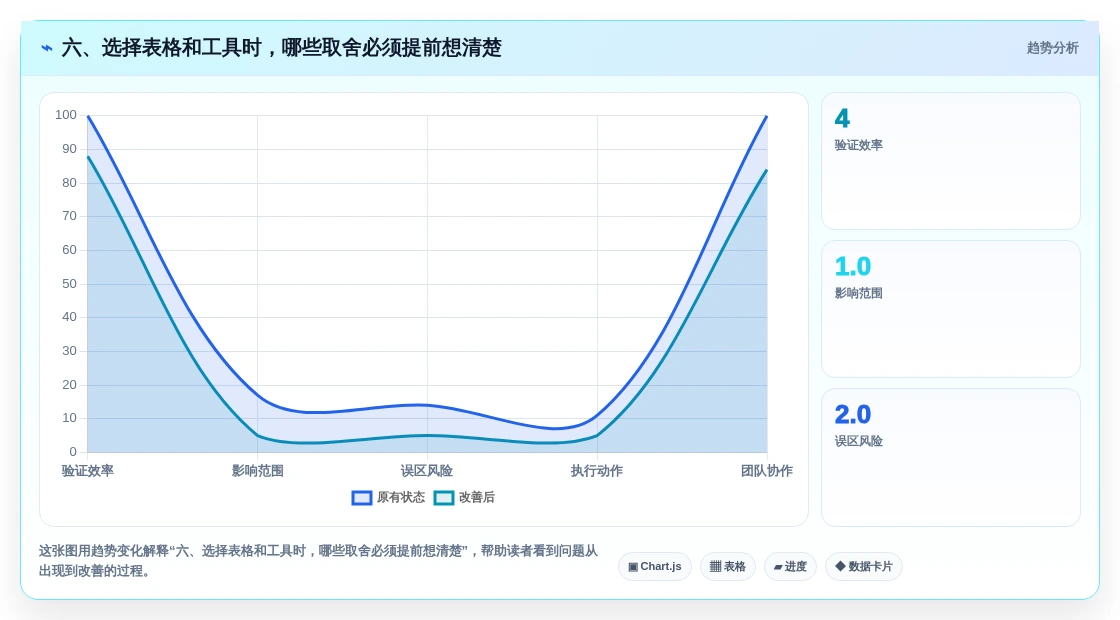Click the 影响范围 x-axis label
This screenshot has width=1120, height=620.
(257, 471)
